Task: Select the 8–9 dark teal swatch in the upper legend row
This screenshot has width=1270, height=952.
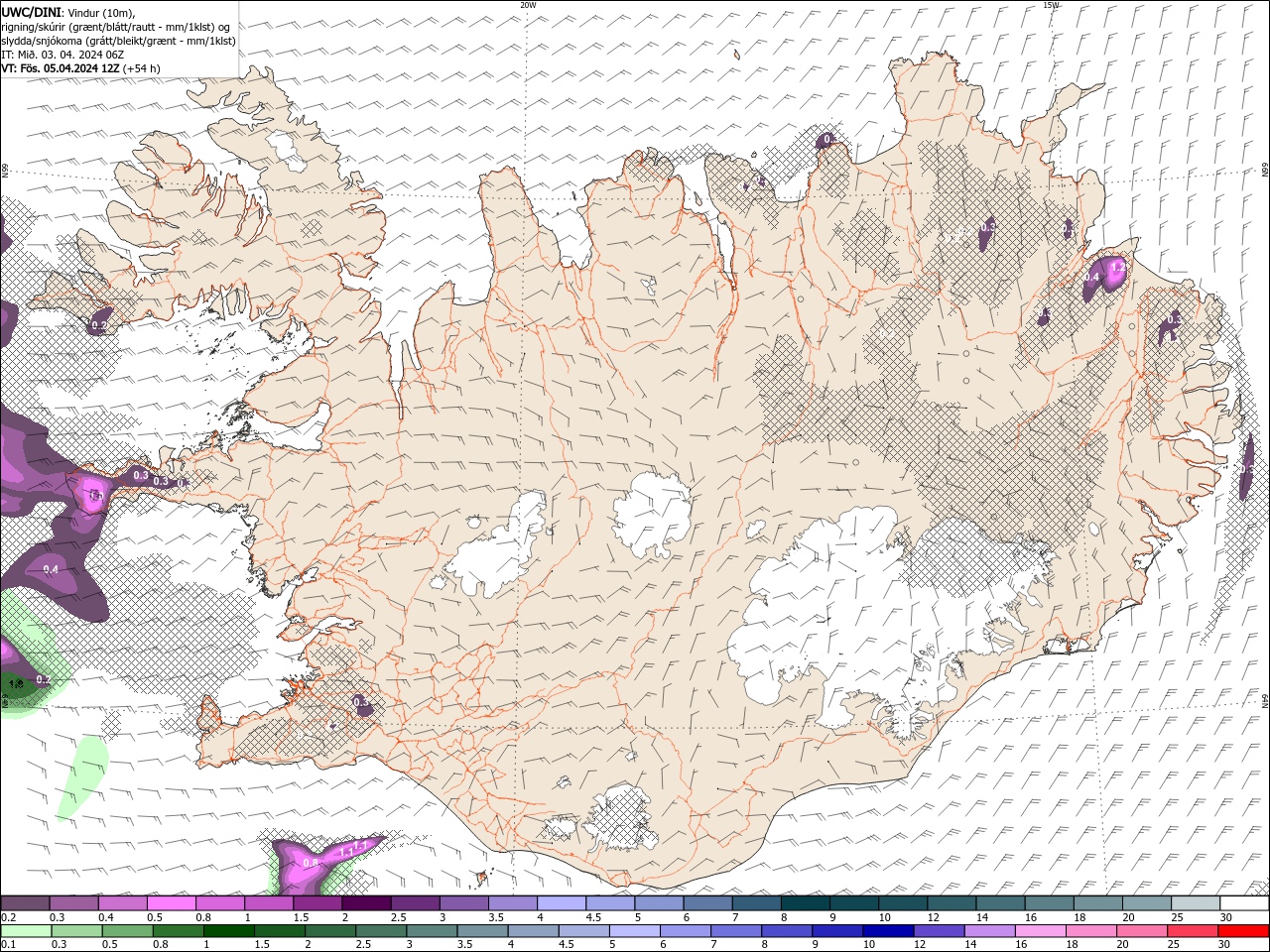Action: [x=805, y=903]
